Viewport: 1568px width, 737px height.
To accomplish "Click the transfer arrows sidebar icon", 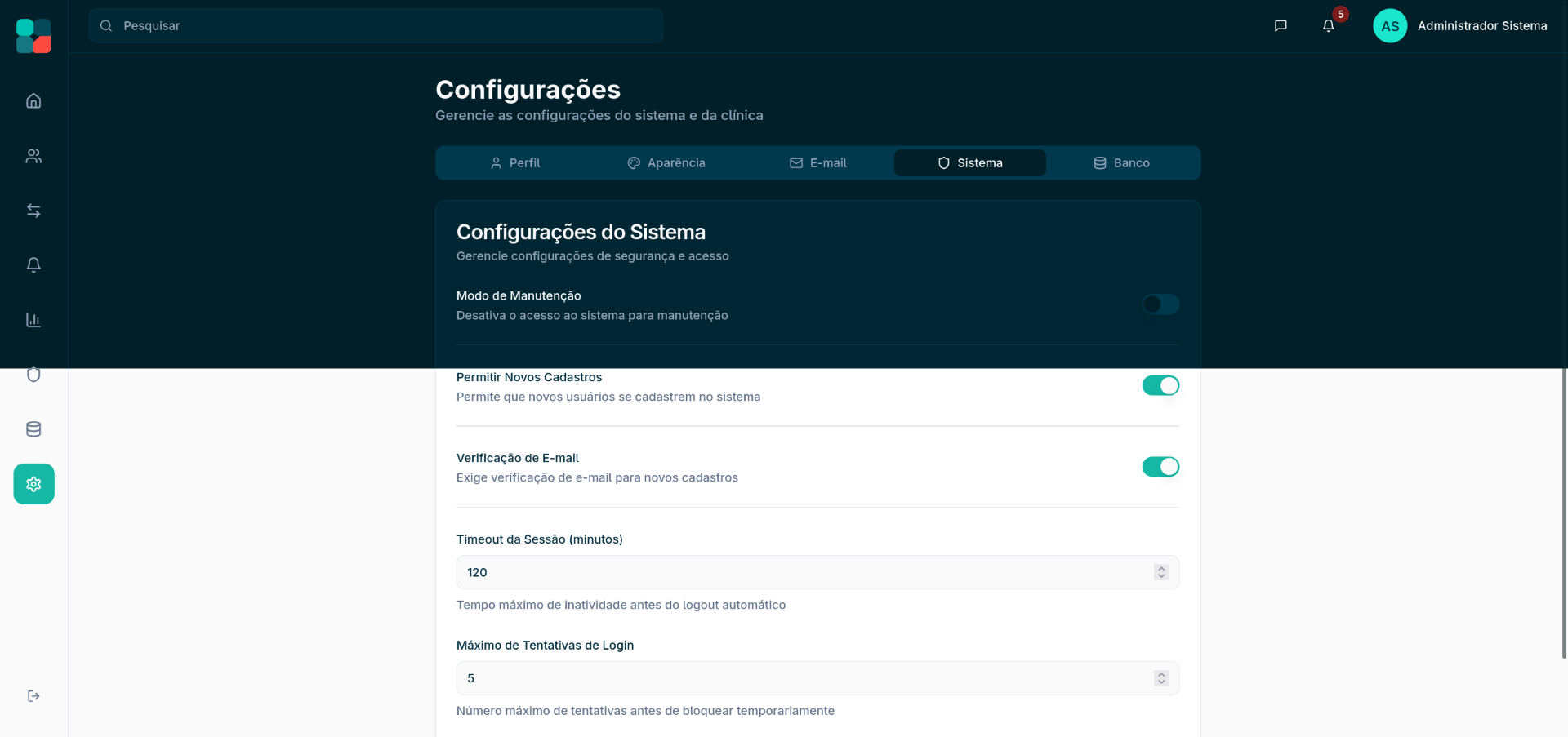I will [x=33, y=211].
